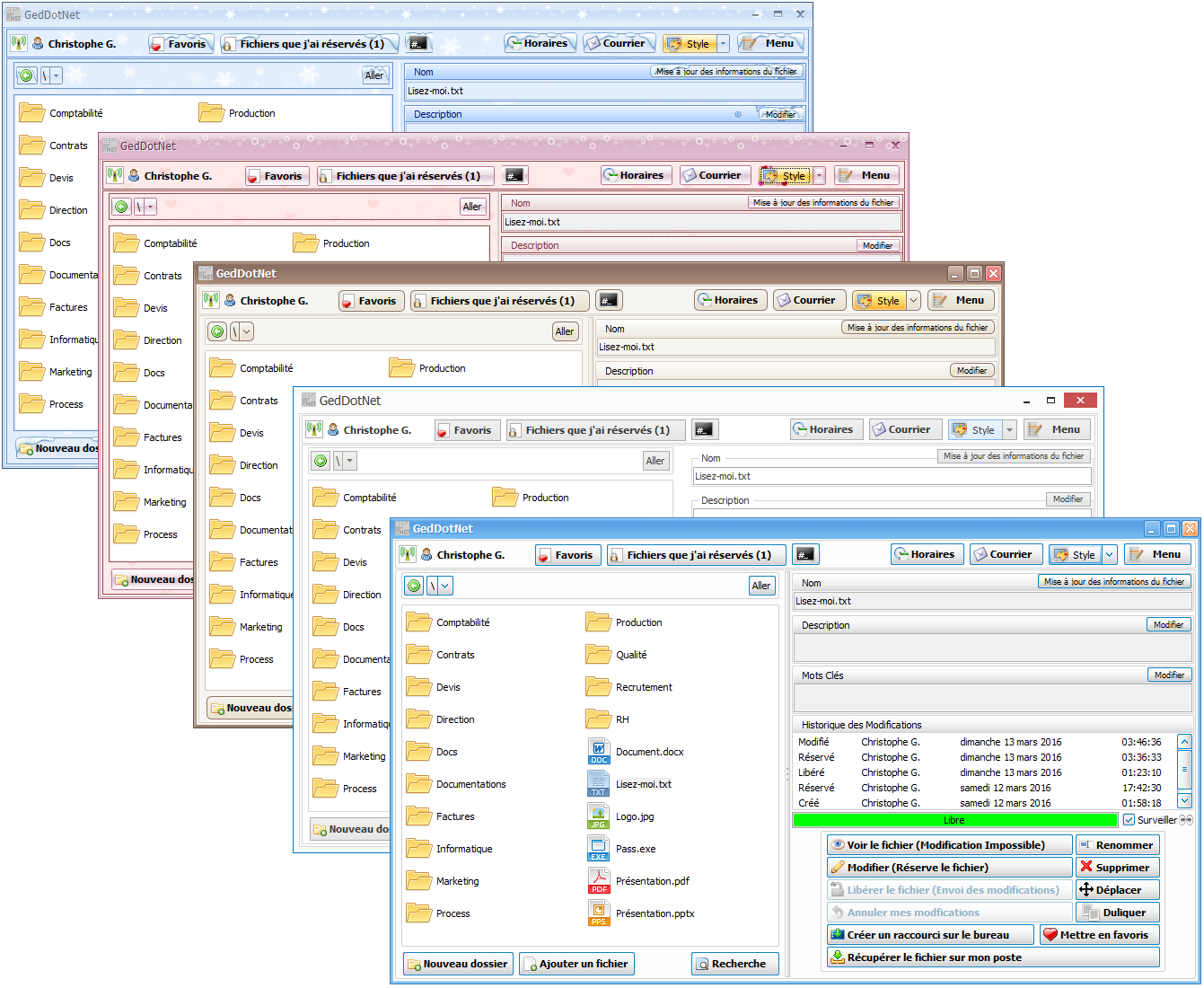The width and height of the screenshot is (1204, 988).
Task: Click Récupérer le fichier sur mon poste
Action: pyautogui.click(x=993, y=957)
